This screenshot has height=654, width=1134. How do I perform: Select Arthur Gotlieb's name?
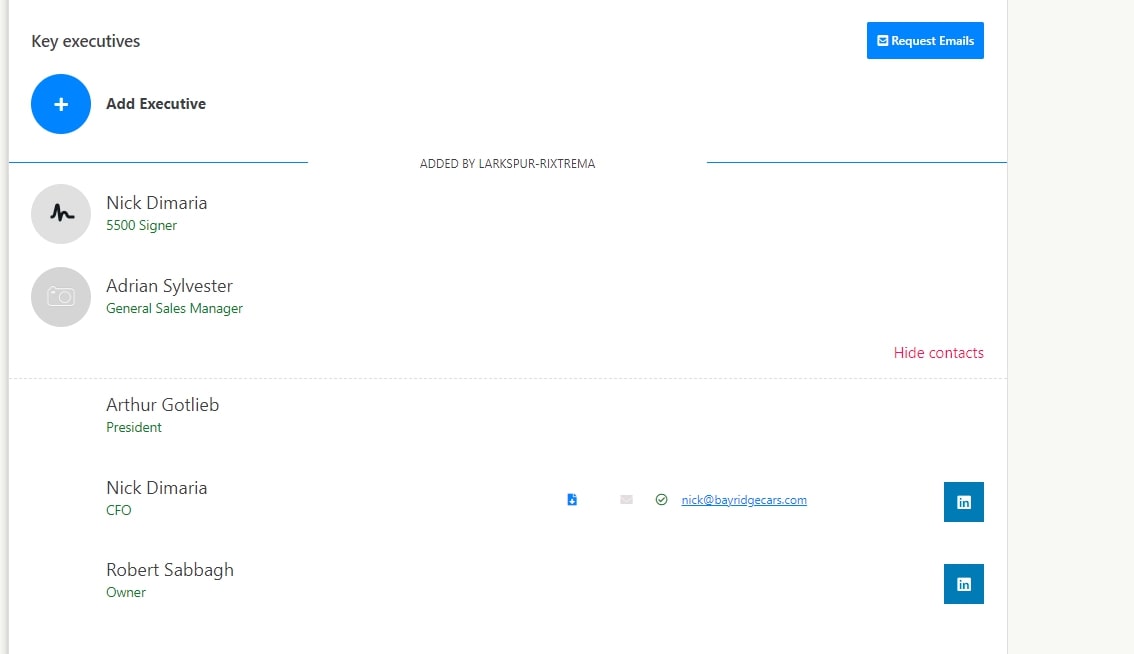click(x=162, y=405)
